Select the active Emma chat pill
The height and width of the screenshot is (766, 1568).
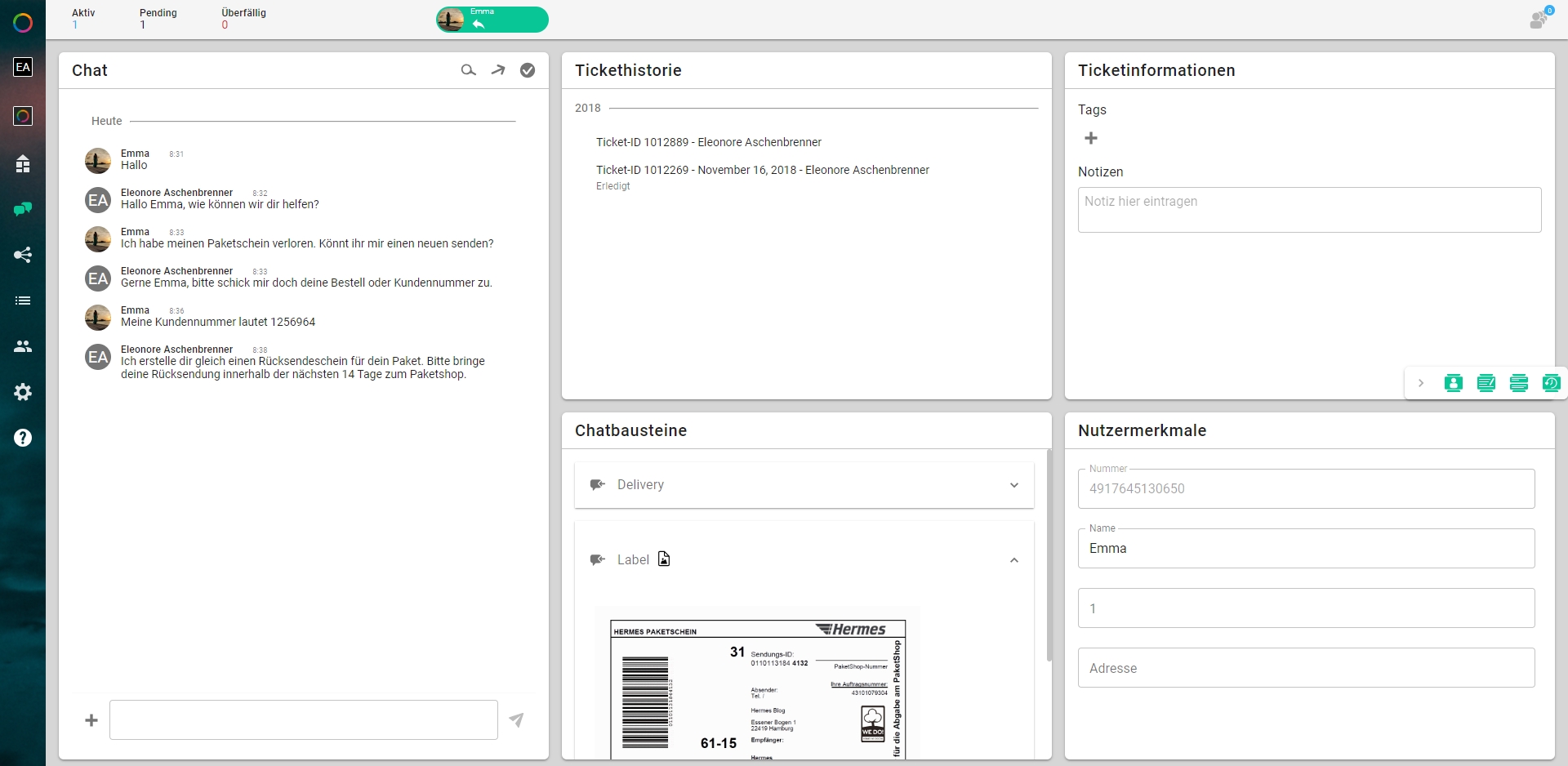pos(492,20)
